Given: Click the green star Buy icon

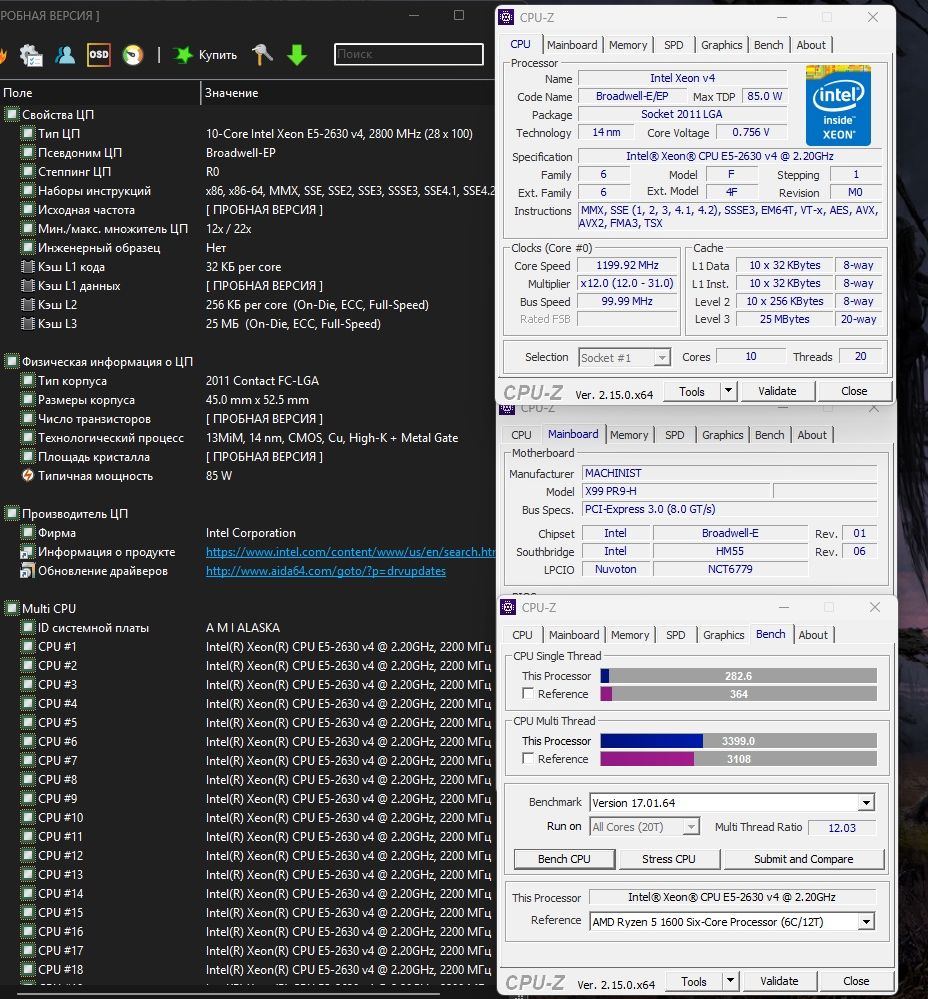Looking at the screenshot, I should point(183,55).
